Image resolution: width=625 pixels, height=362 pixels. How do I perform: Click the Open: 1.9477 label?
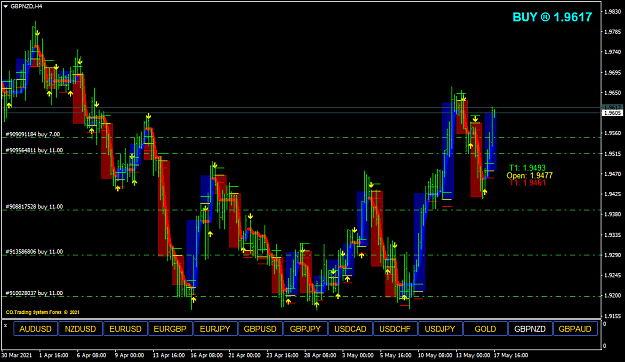[x=530, y=175]
